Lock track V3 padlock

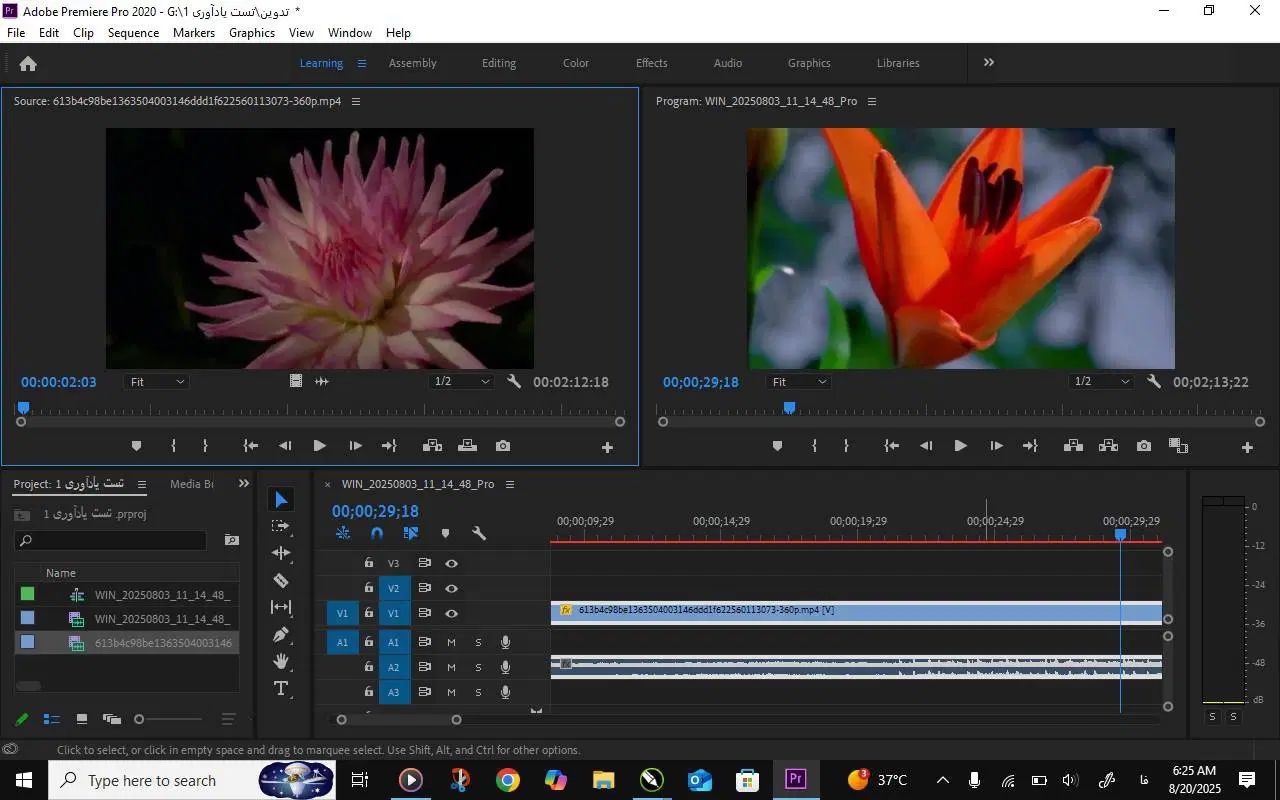coord(368,564)
